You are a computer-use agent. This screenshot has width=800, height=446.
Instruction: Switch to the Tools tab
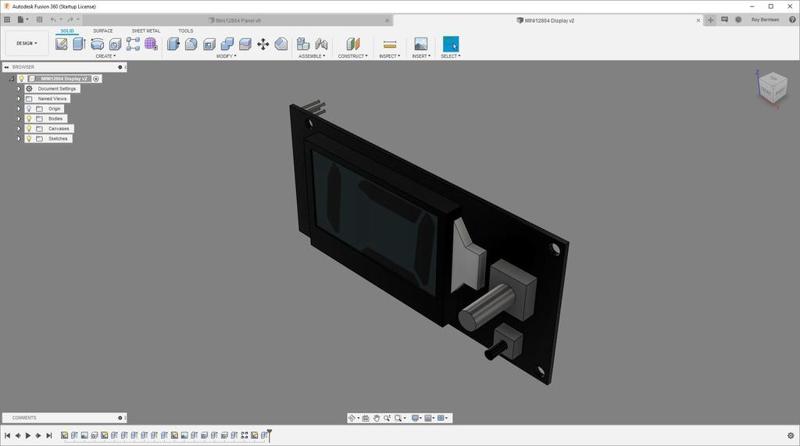(186, 31)
